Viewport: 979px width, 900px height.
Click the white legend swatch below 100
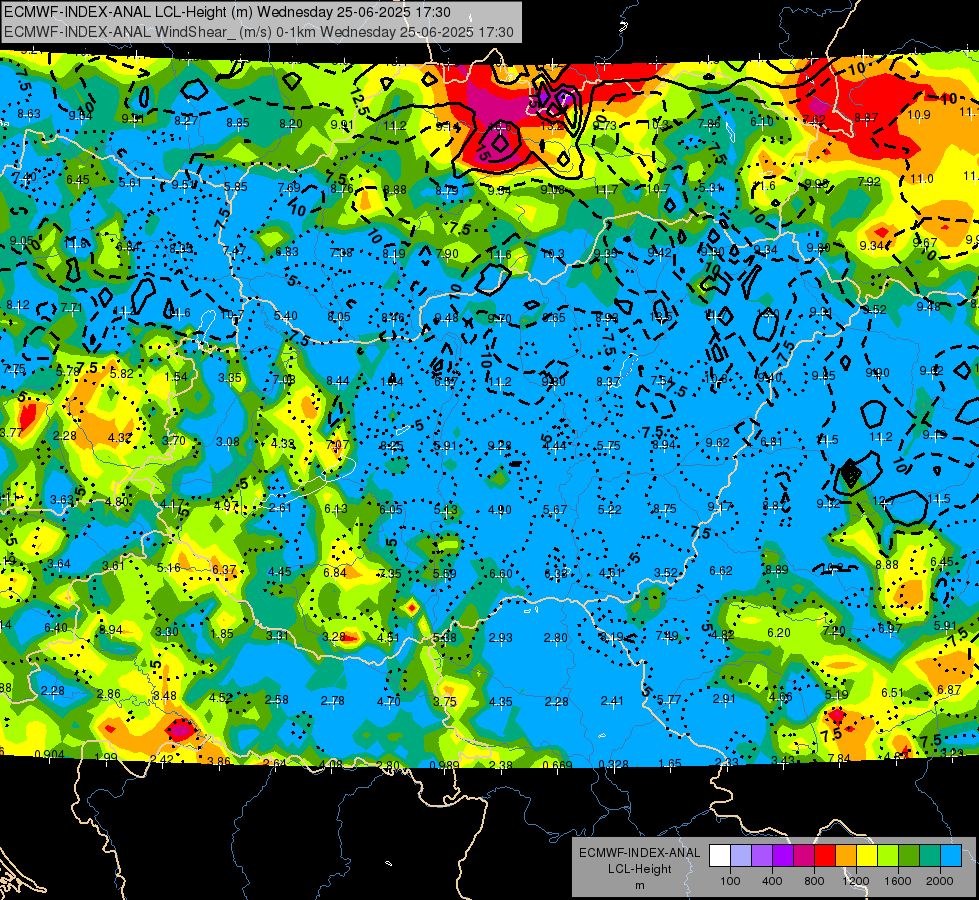pos(720,856)
